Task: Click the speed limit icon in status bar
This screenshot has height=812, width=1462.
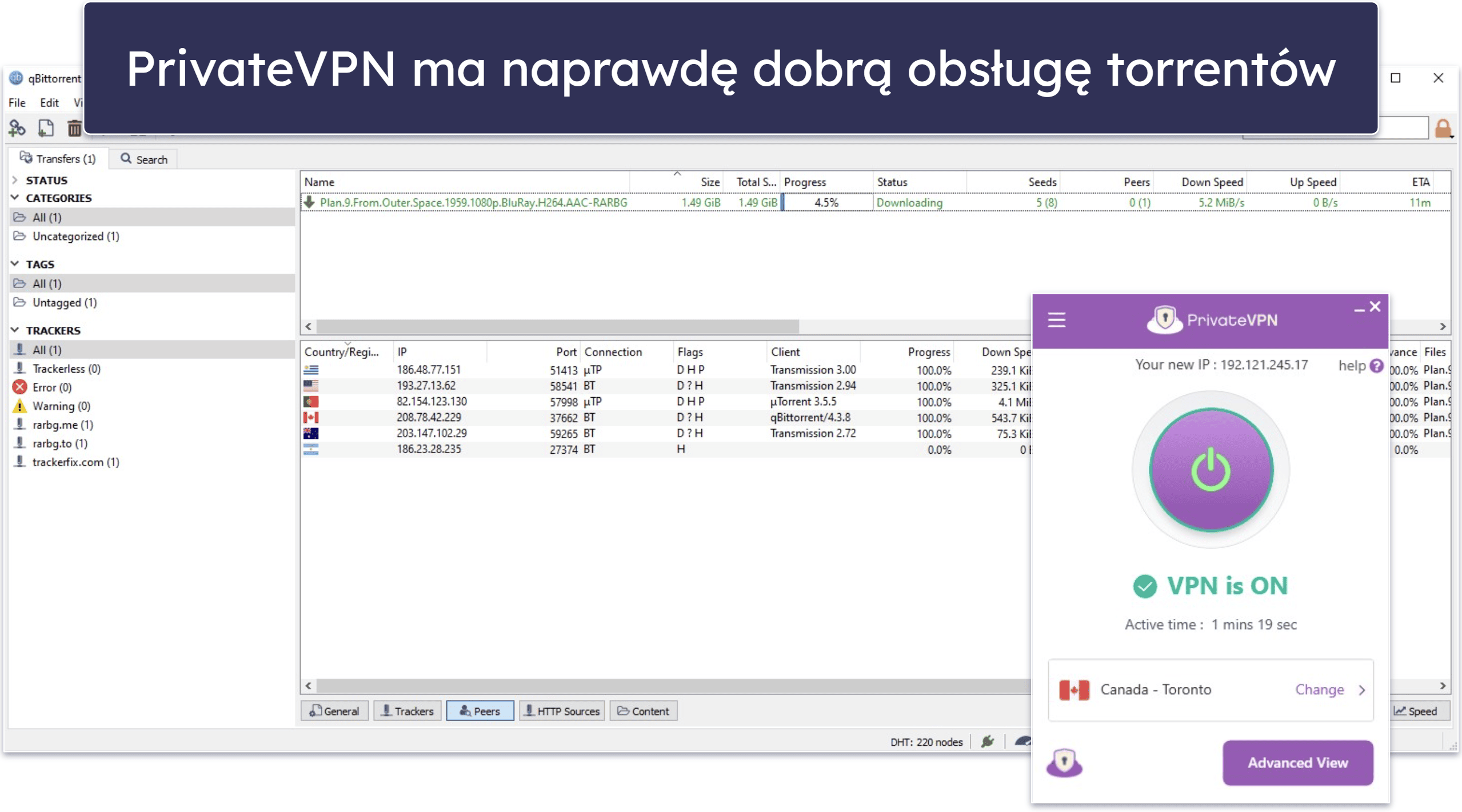Action: coord(1023,742)
